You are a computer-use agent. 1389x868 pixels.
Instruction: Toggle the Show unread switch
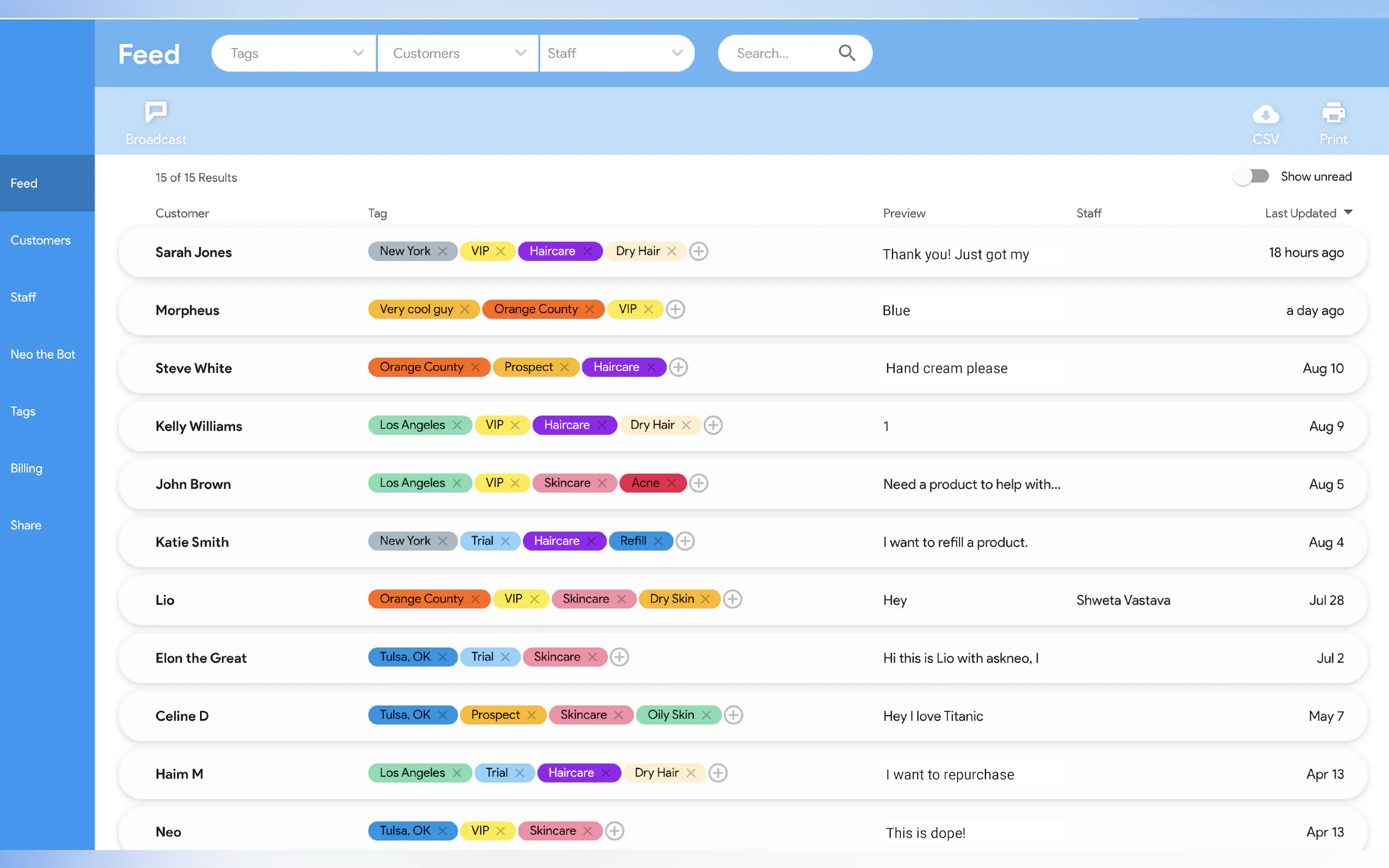pos(1252,176)
